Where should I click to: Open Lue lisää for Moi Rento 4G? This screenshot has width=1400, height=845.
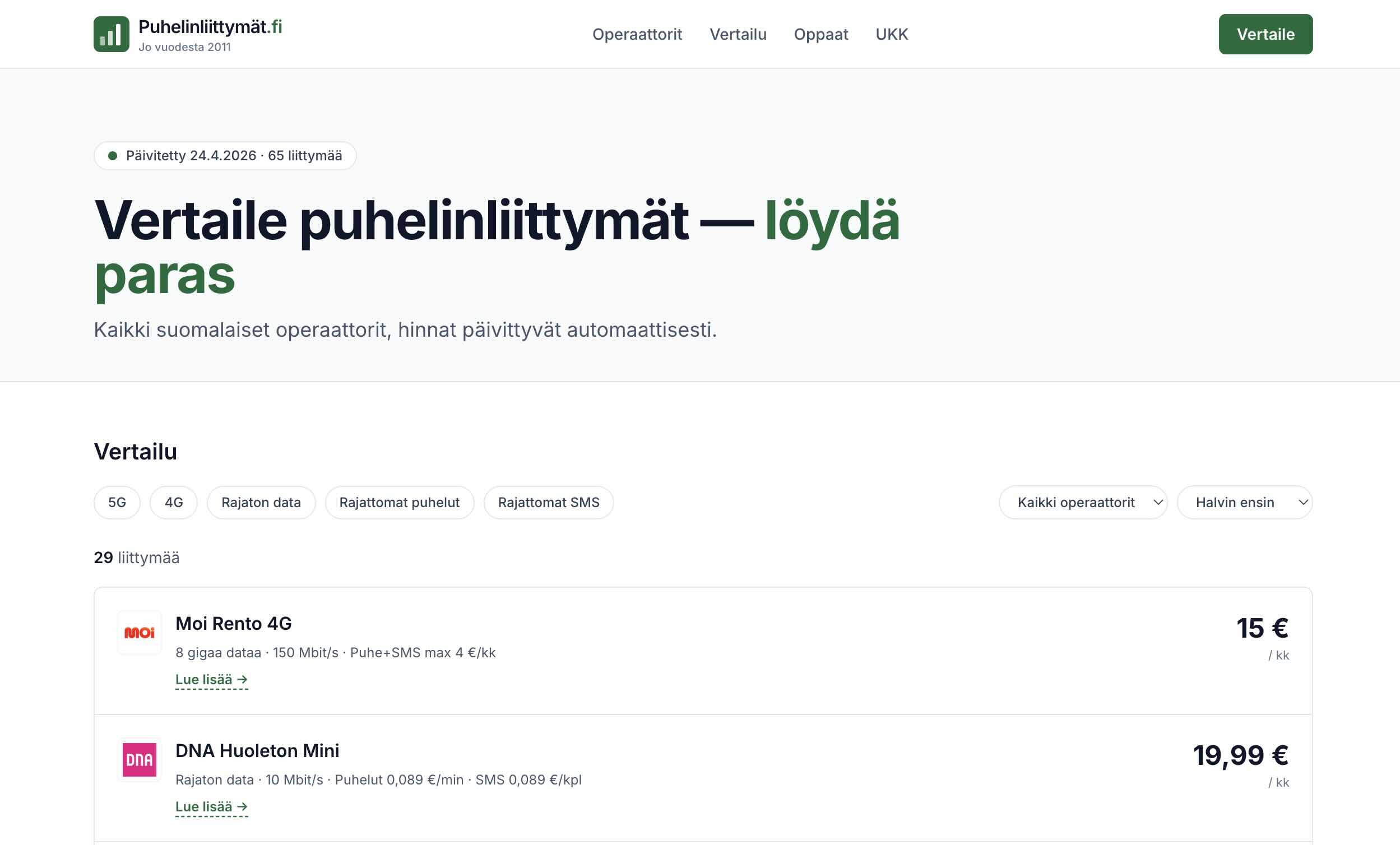(x=211, y=680)
